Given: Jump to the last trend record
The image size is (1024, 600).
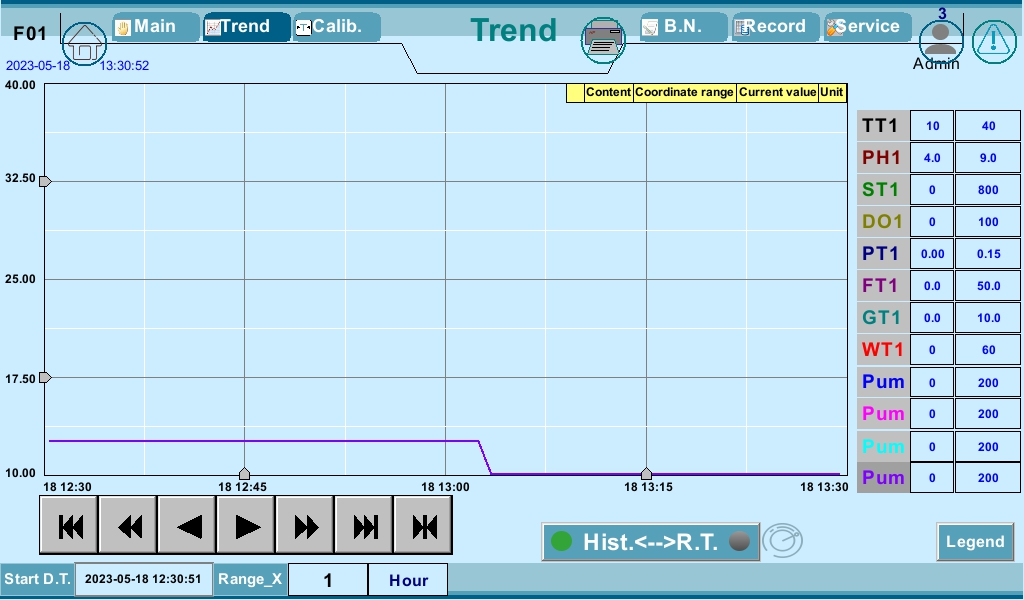Looking at the screenshot, I should pos(365,525).
